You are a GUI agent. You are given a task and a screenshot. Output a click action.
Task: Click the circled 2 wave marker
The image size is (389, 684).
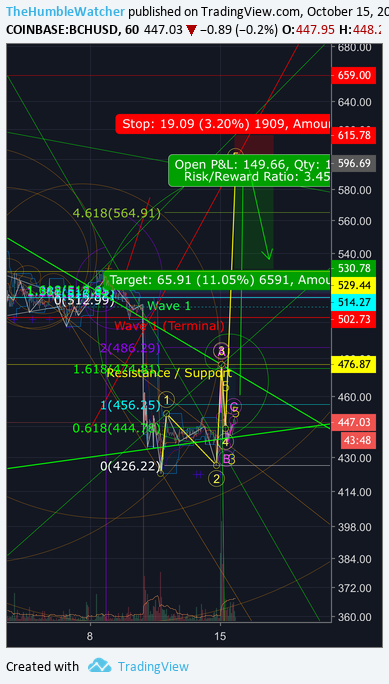216,479
